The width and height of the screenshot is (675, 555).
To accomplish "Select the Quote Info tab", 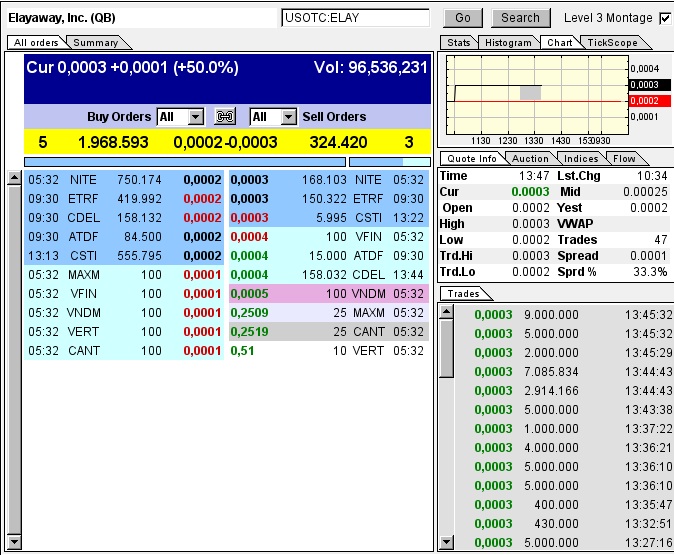I will pos(472,158).
